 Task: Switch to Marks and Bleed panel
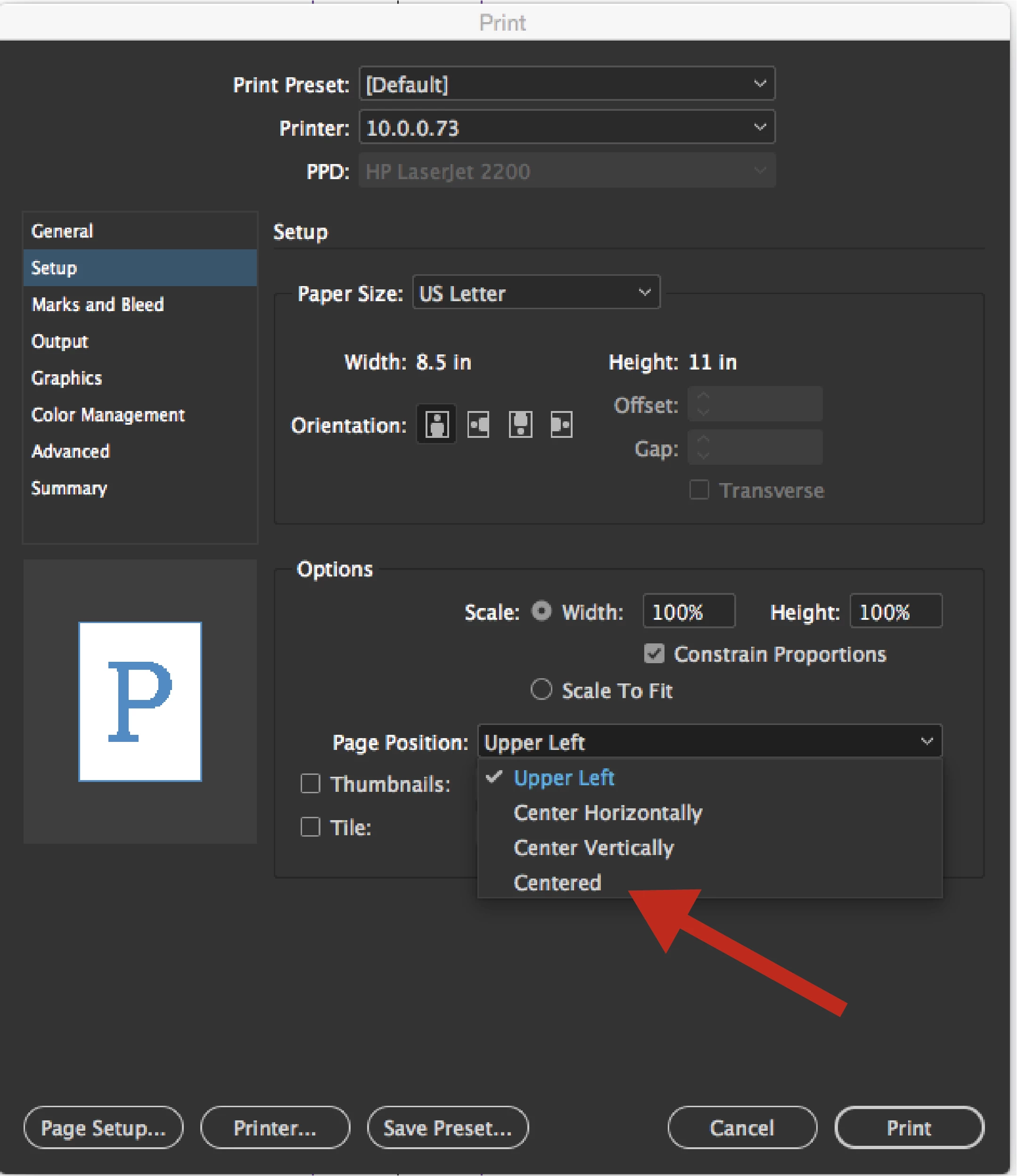point(98,305)
